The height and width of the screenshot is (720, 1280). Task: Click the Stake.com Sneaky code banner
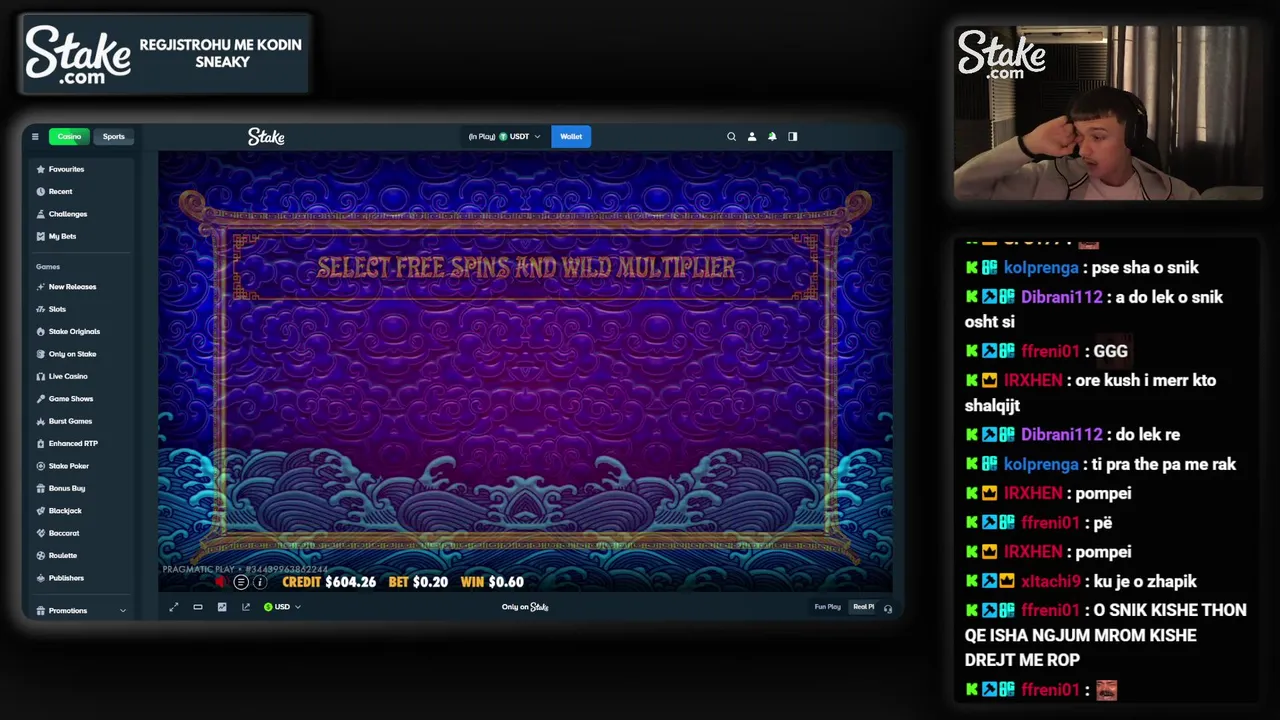pos(165,54)
